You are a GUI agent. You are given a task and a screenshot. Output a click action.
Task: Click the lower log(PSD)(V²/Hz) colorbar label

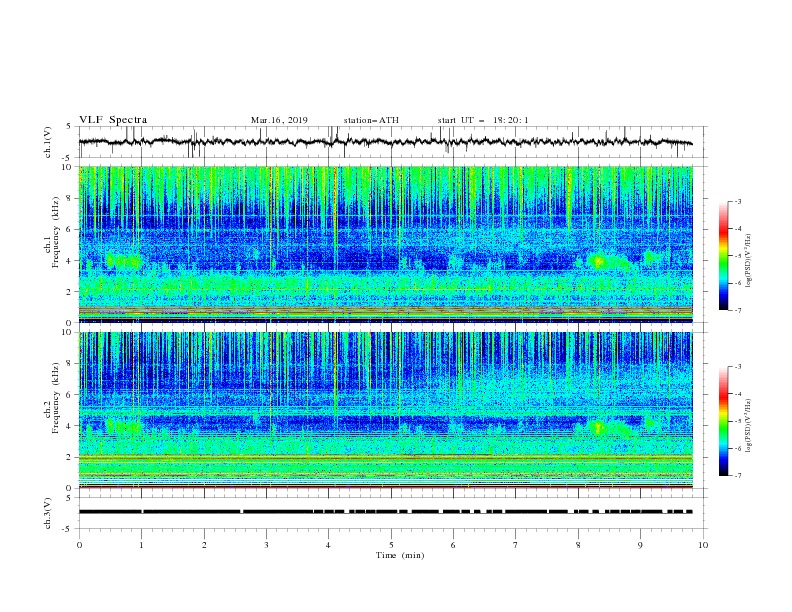click(749, 426)
